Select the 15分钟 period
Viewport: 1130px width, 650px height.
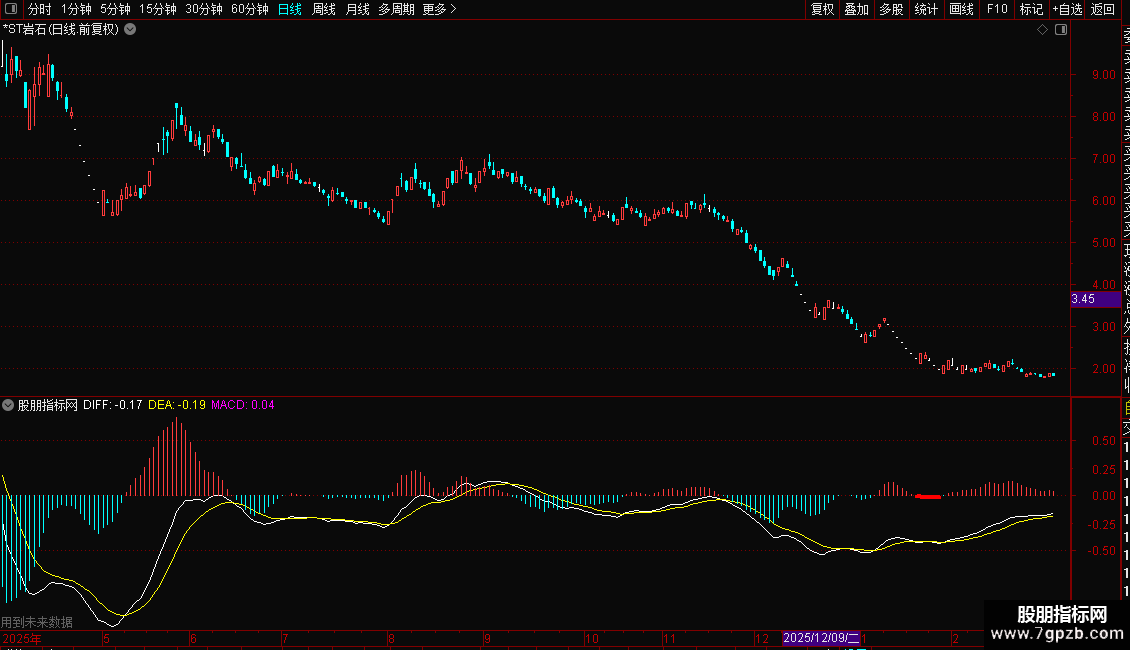click(x=157, y=9)
